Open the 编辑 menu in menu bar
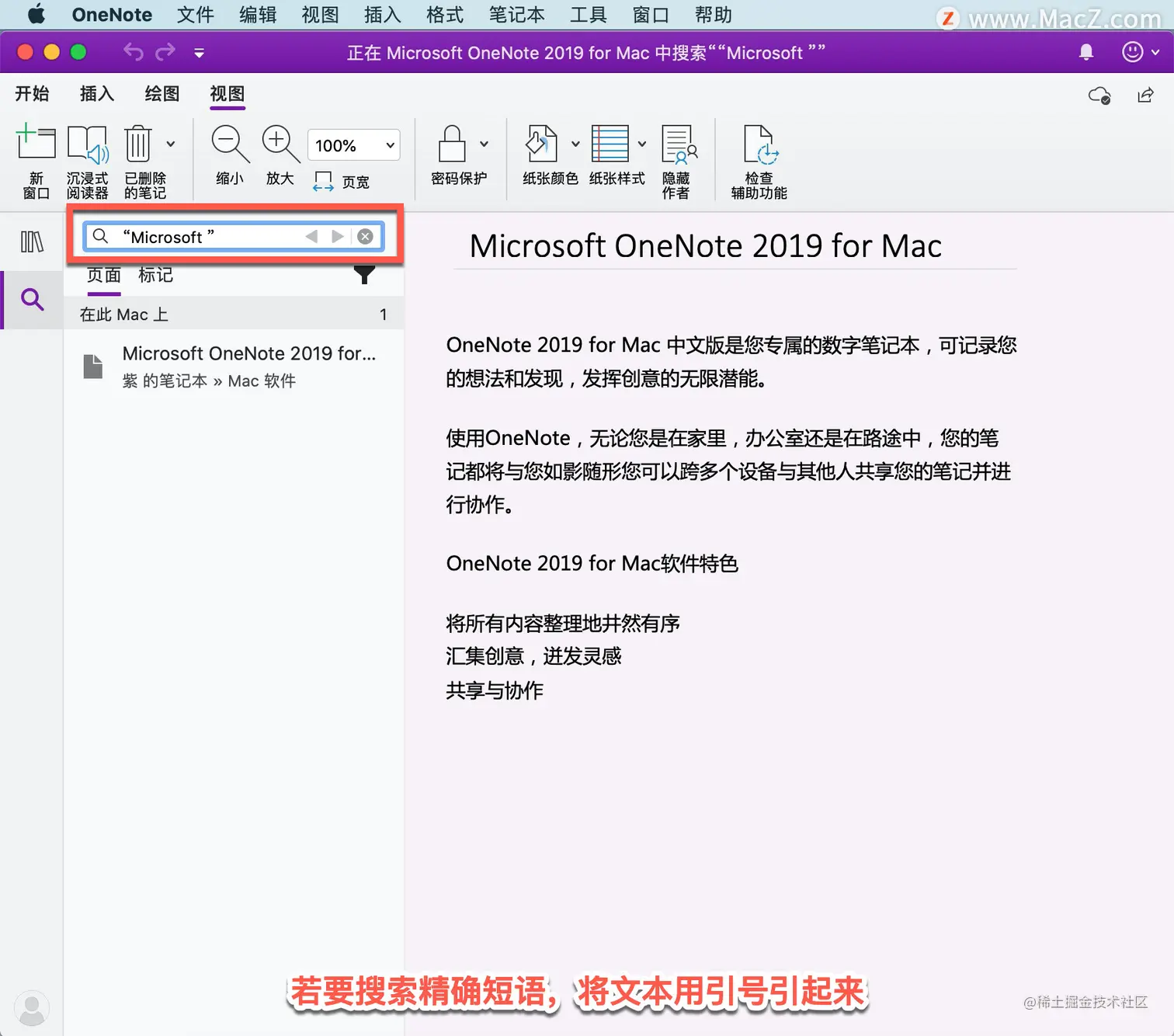The image size is (1174, 1036). coord(258,14)
